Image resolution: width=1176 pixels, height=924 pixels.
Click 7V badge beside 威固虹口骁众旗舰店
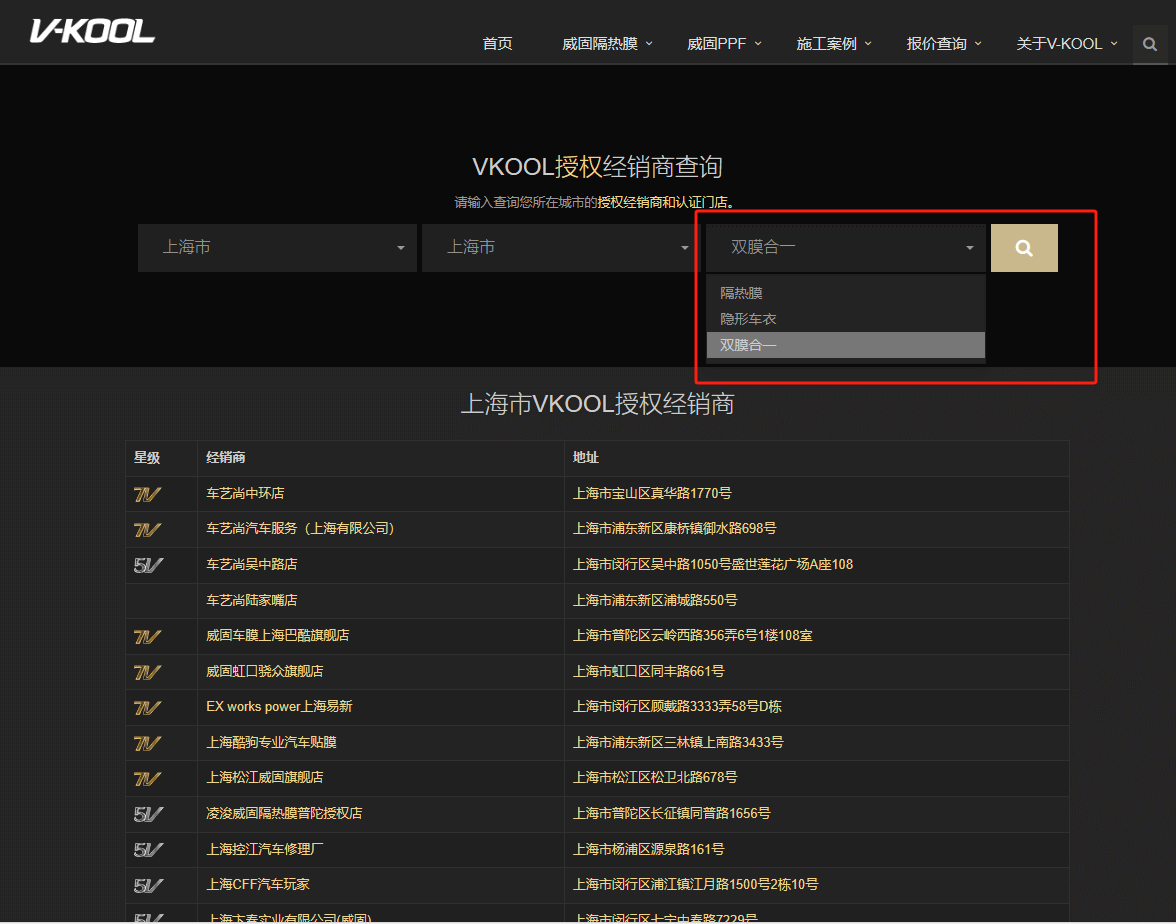[x=148, y=672]
